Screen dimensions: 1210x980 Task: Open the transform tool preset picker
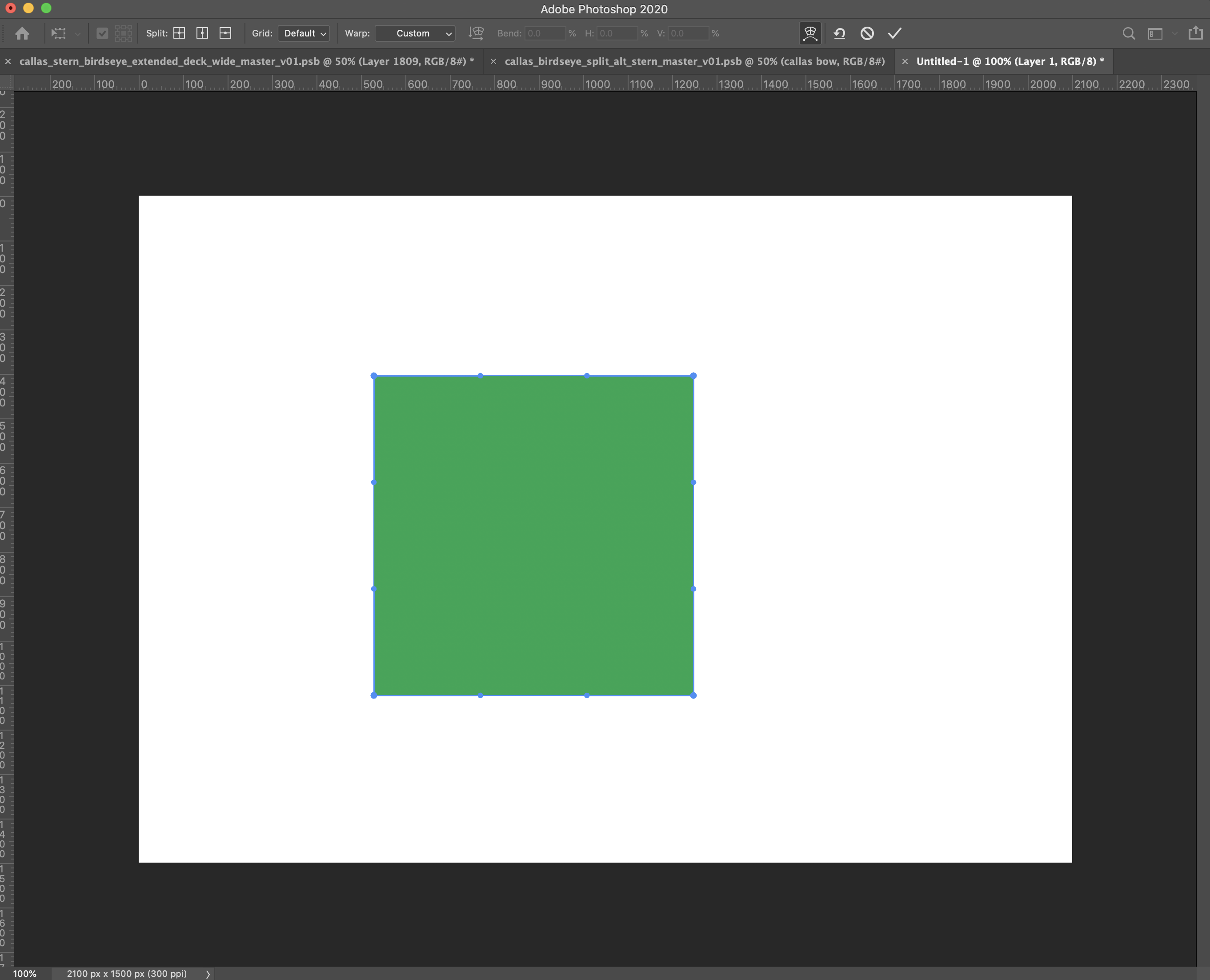pos(59,33)
